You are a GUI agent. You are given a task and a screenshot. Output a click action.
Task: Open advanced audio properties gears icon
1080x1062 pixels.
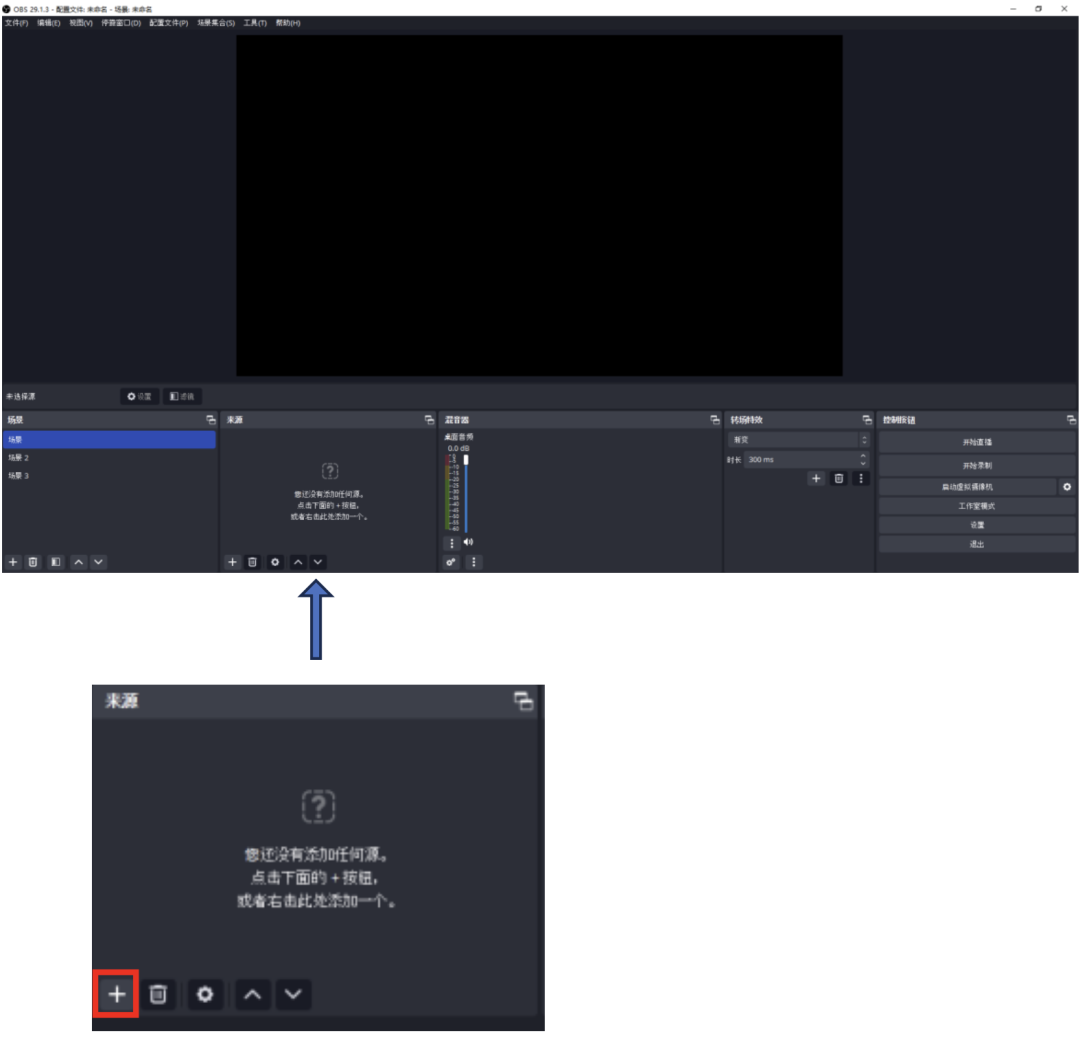450,562
